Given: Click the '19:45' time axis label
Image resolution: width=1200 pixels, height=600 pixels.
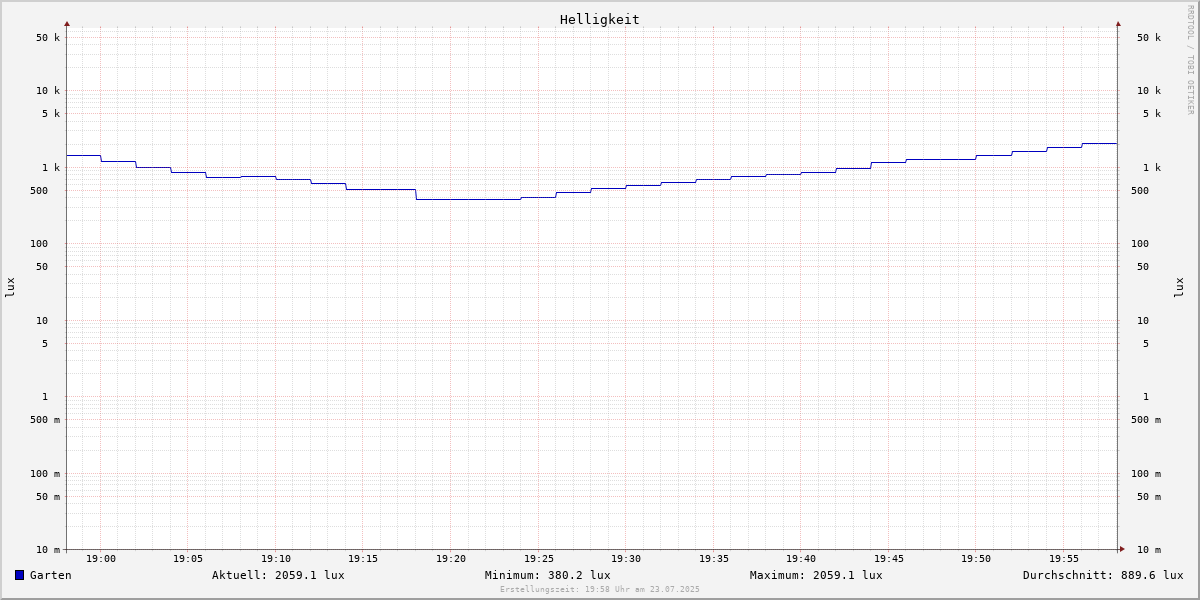Looking at the screenshot, I should pos(889,559).
